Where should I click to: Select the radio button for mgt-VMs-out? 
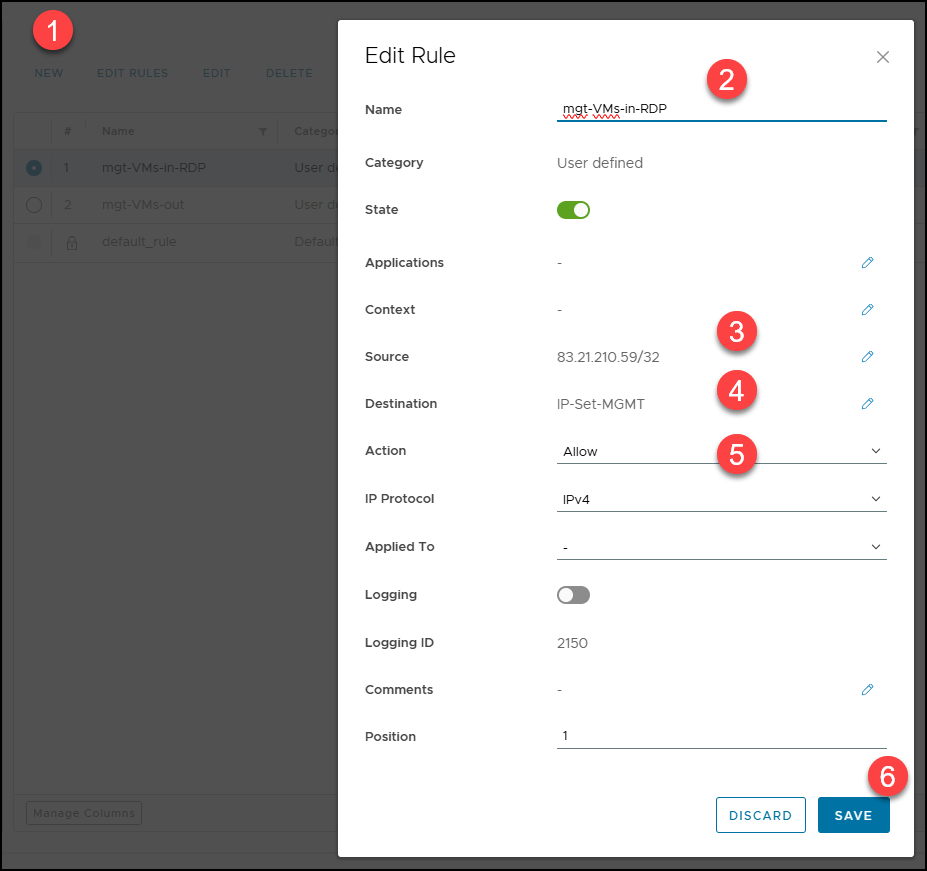34,205
